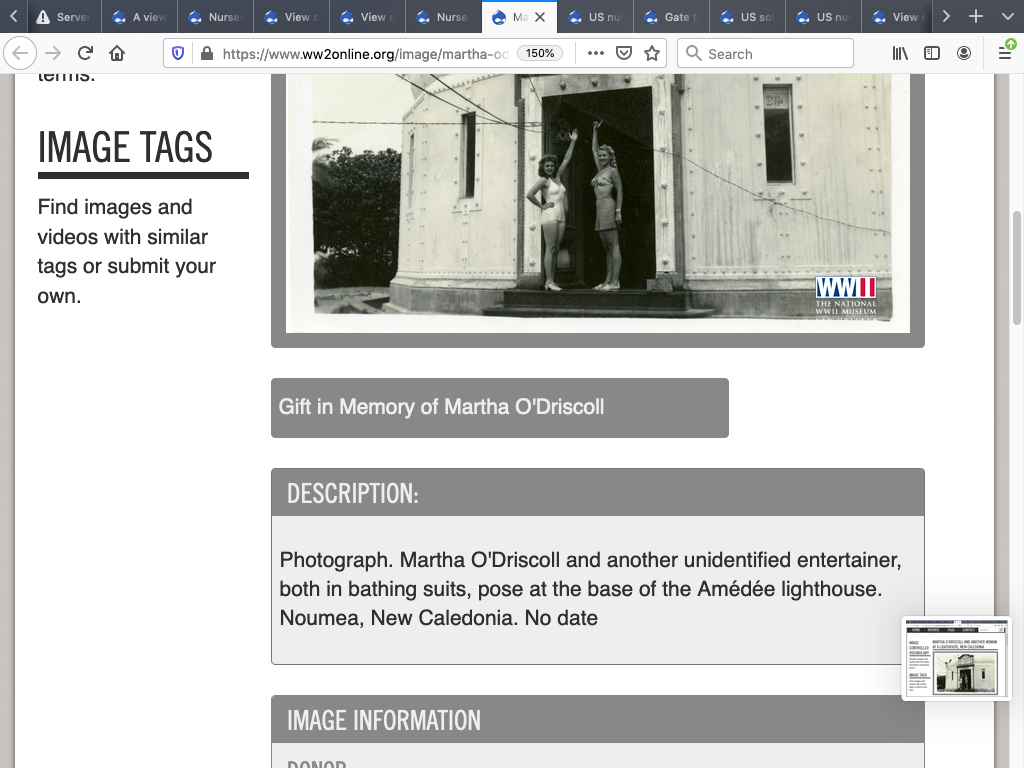
Task: Reset the 150% zoom level badge
Action: coord(540,54)
